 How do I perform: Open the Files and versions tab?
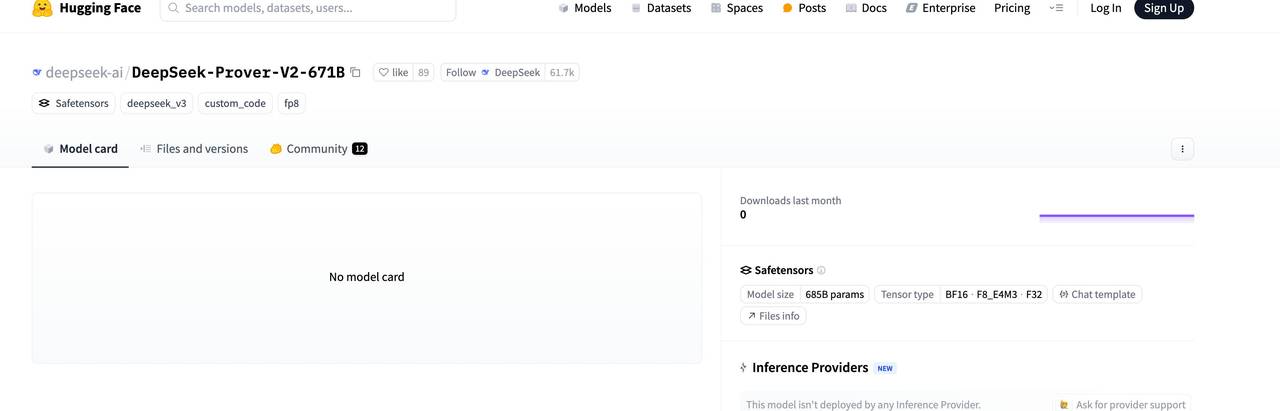[194, 149]
